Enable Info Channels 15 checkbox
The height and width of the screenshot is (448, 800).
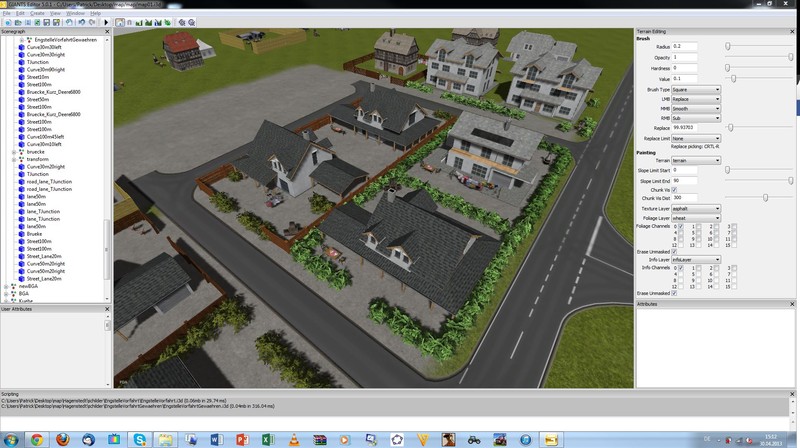click(x=734, y=287)
